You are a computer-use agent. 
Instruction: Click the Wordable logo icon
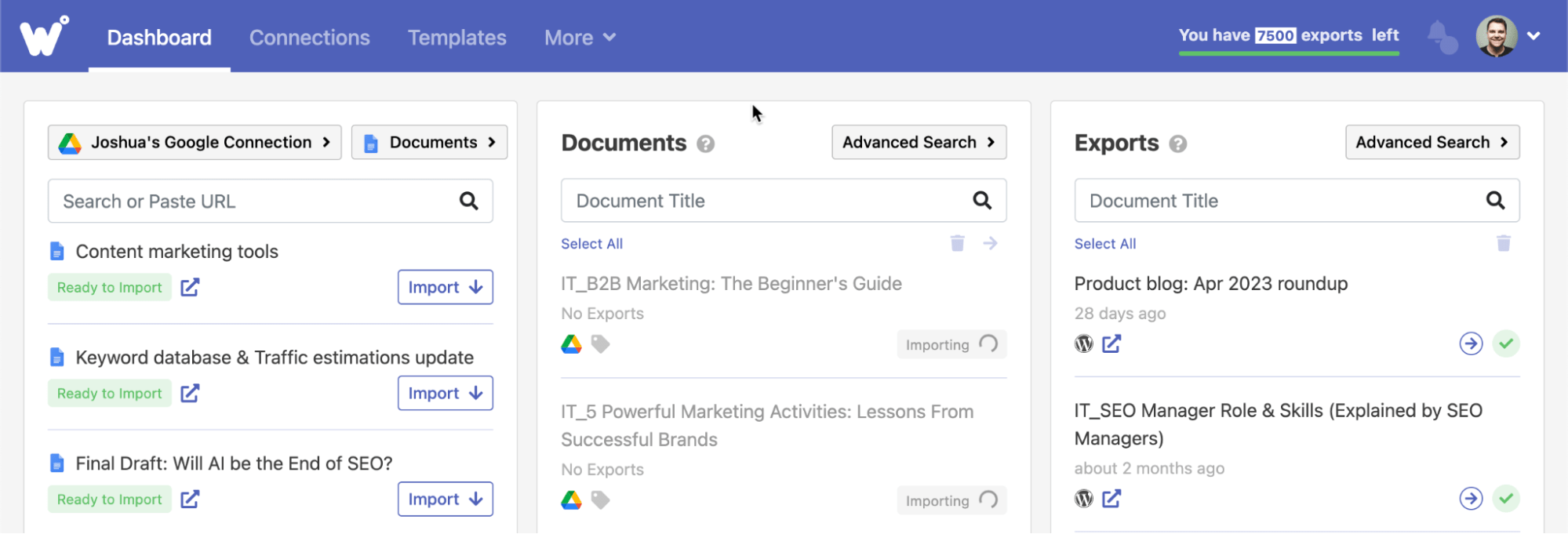pos(44,36)
